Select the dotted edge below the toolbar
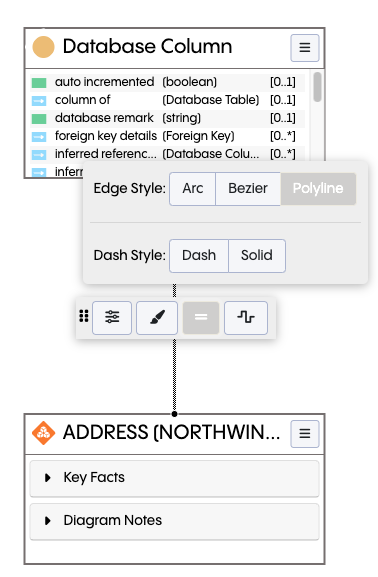Screen dimensions: 378x577 pos(174,374)
